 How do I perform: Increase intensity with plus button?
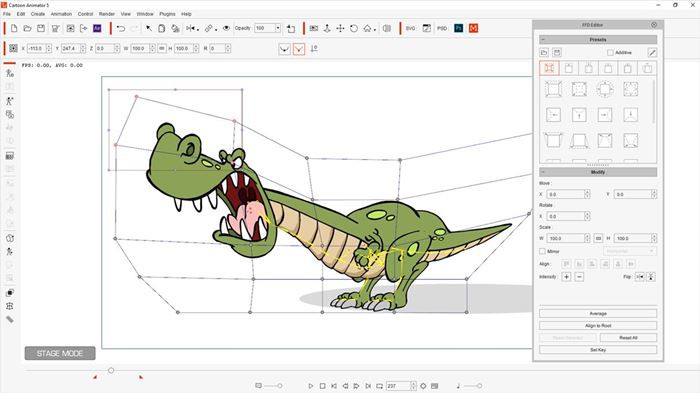click(566, 277)
